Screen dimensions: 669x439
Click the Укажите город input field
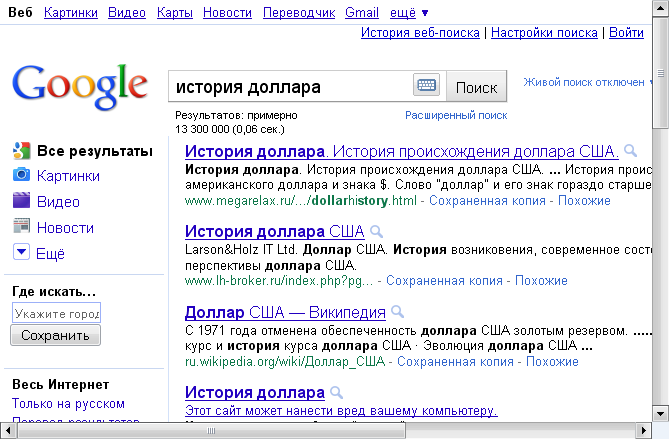click(x=56, y=314)
